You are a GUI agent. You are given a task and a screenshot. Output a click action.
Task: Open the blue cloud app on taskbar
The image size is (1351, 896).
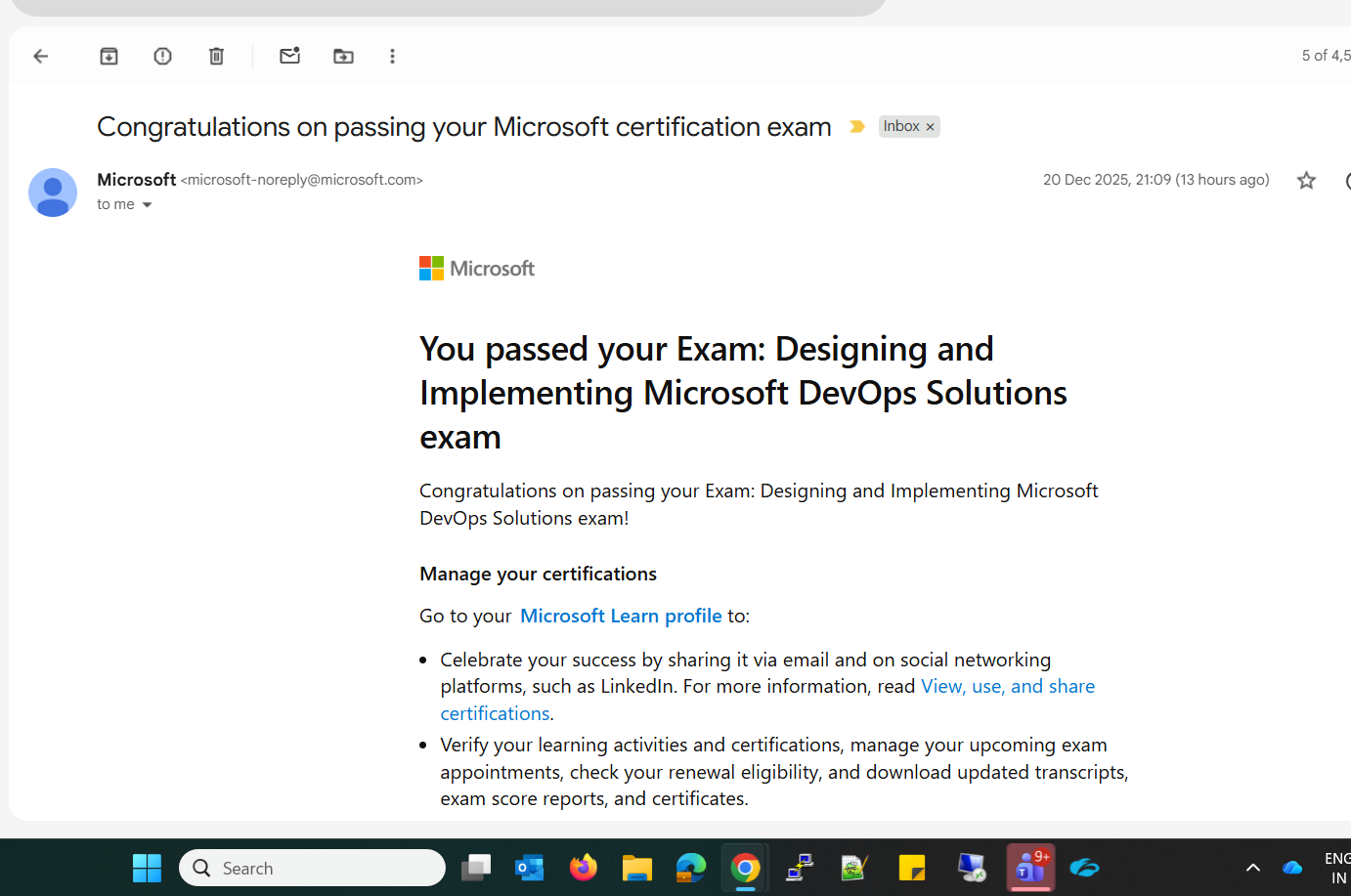(x=1085, y=868)
